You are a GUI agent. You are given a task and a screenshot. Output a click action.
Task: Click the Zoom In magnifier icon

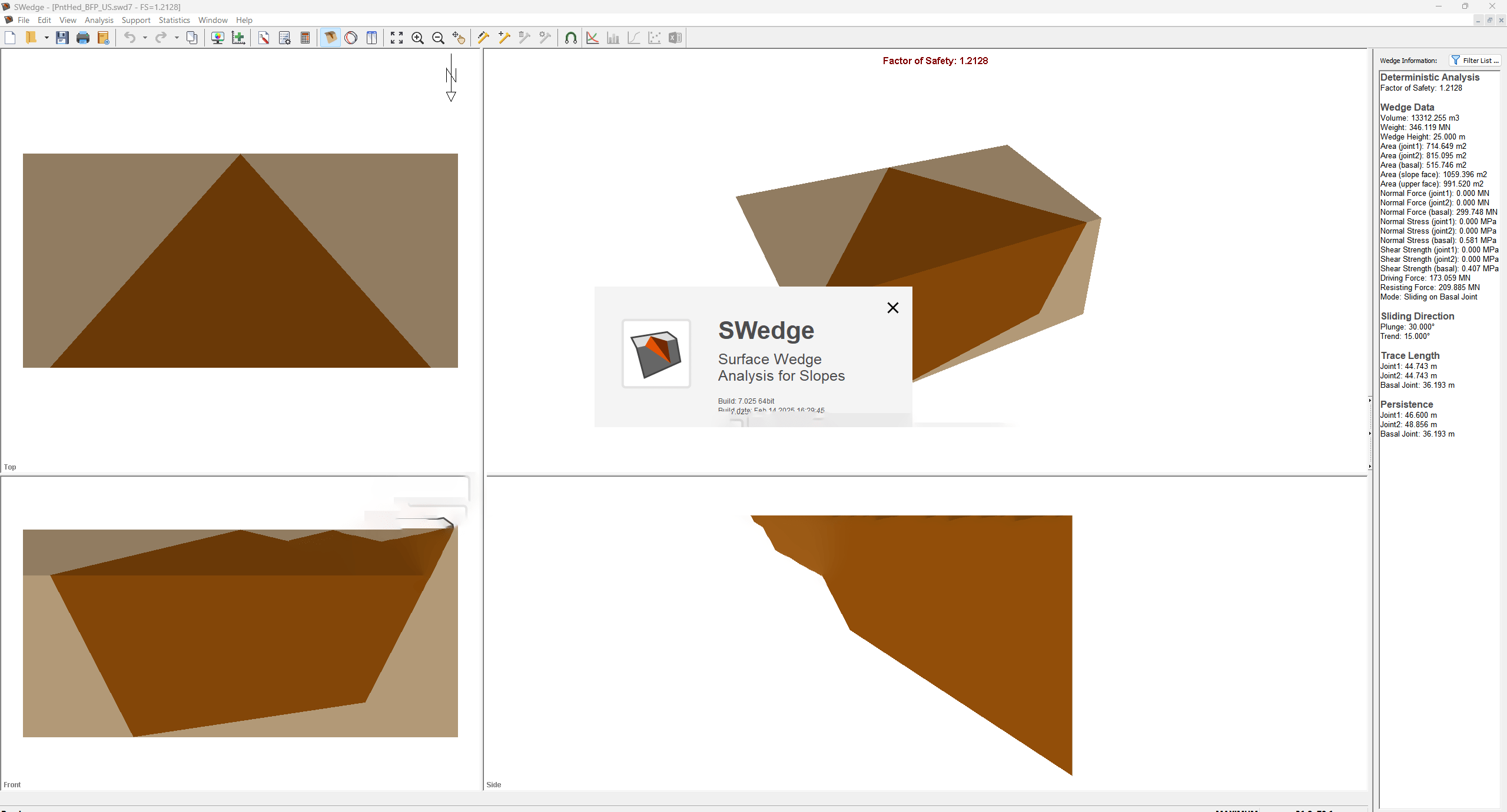tap(417, 38)
